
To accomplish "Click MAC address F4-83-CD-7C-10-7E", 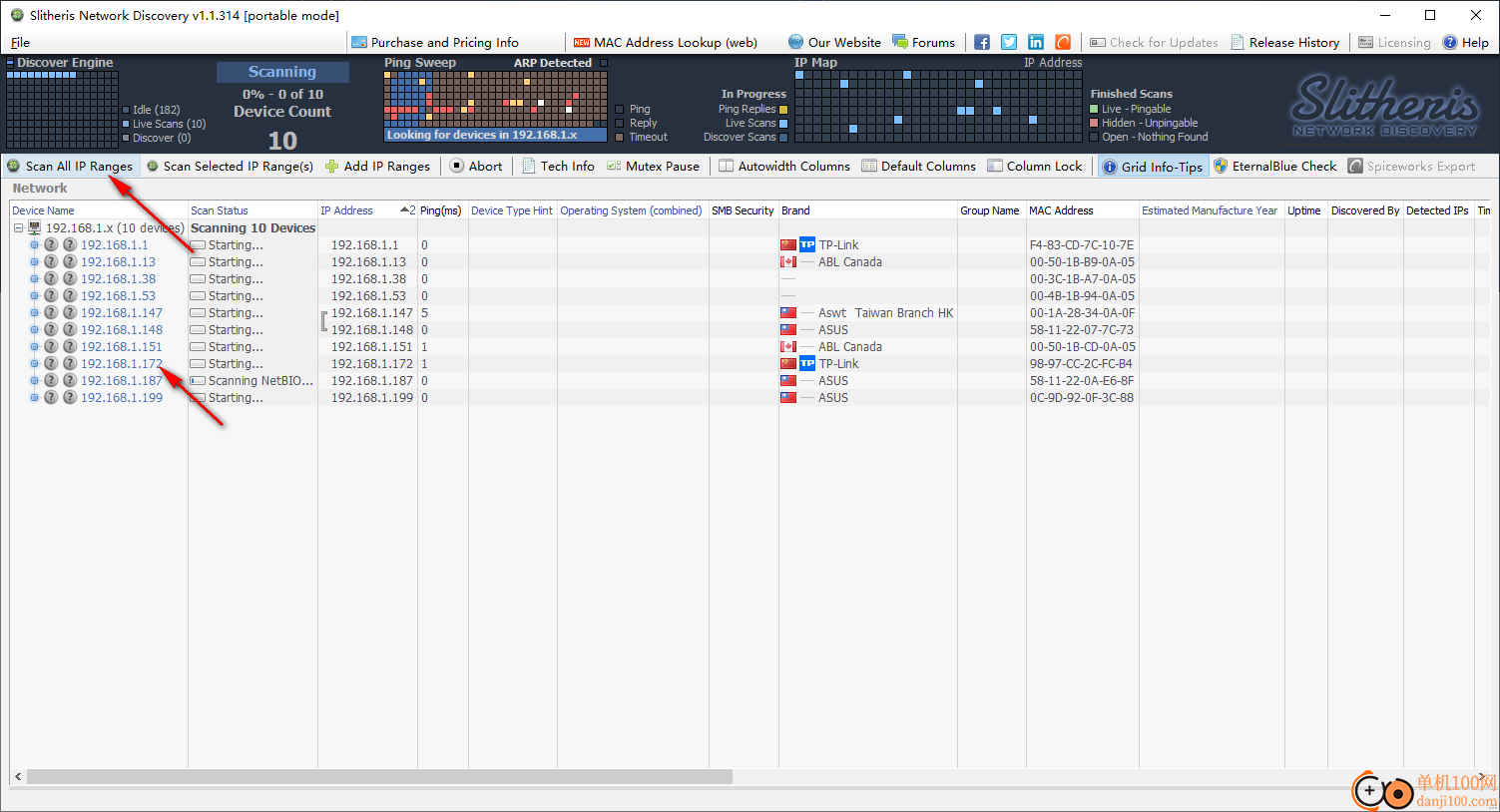I will [1082, 245].
